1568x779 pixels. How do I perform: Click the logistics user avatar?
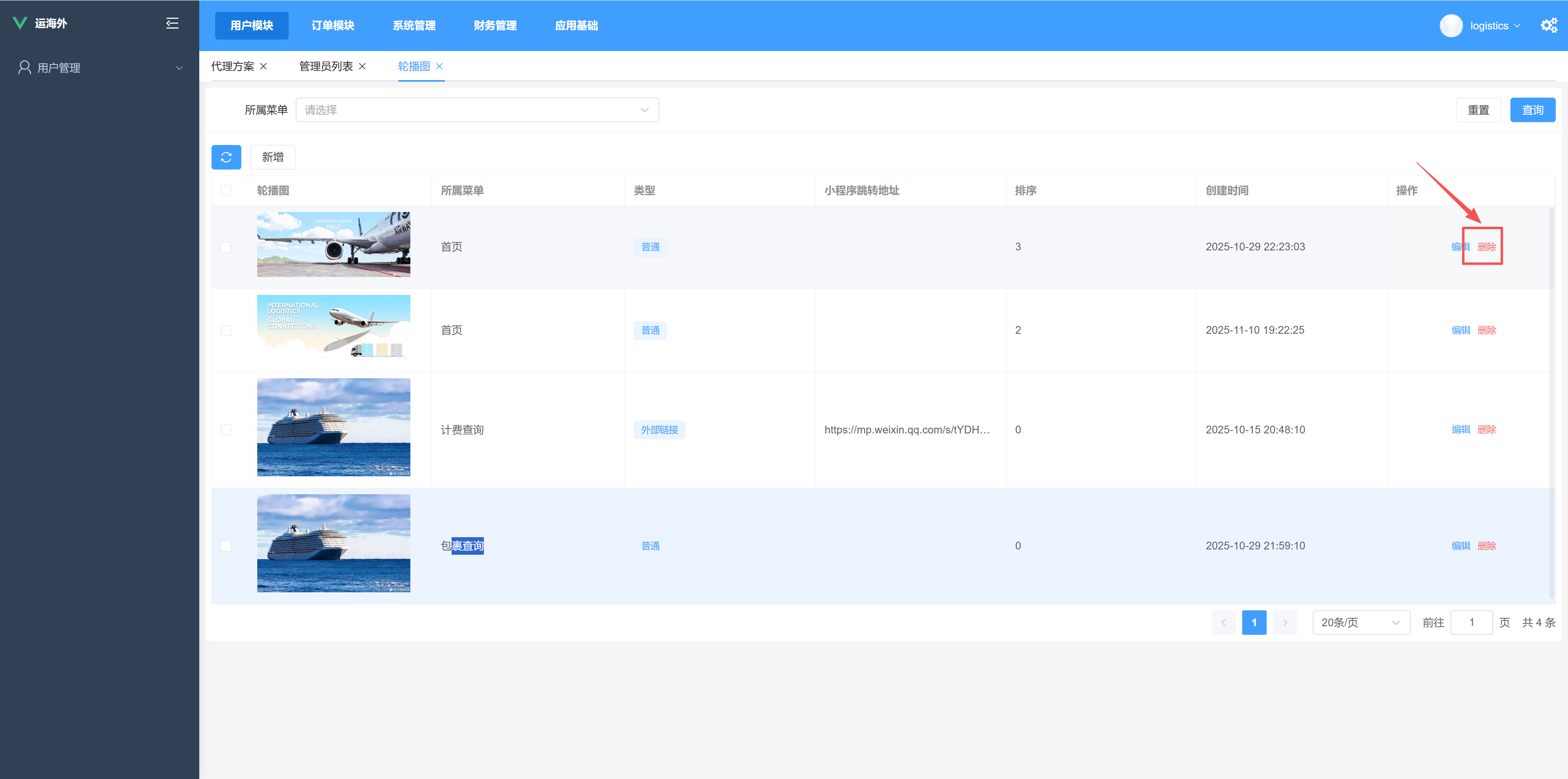coord(1450,26)
